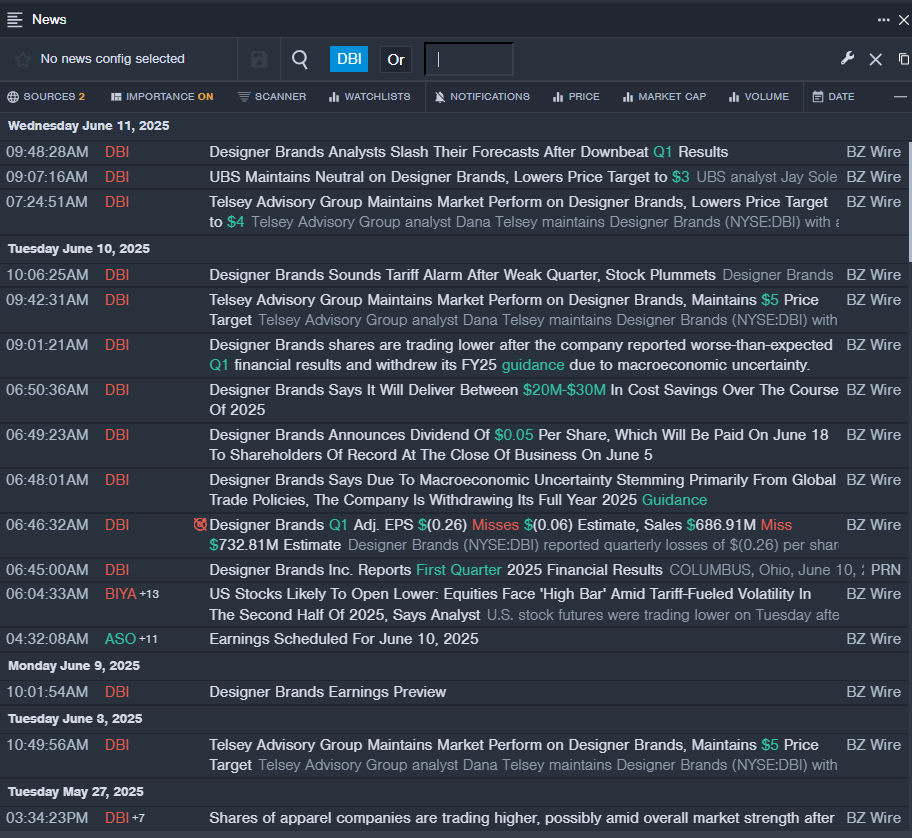Open settings with the wrench icon
This screenshot has width=912, height=838.
point(847,59)
